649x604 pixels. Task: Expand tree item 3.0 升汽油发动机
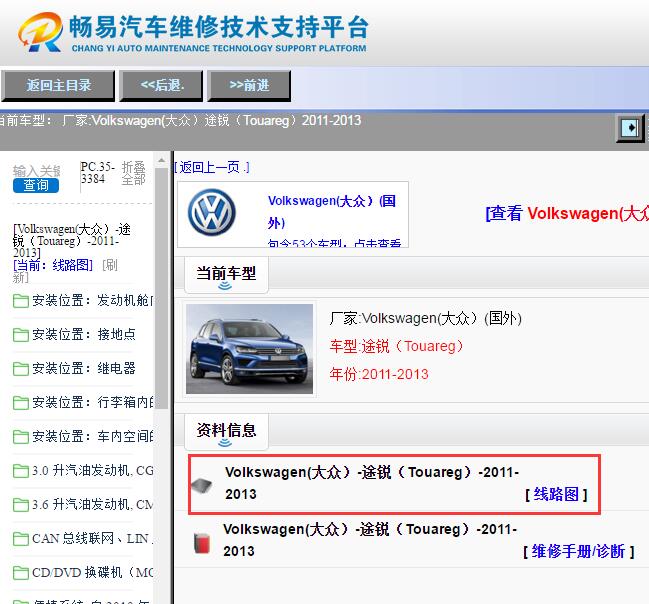tap(93, 471)
